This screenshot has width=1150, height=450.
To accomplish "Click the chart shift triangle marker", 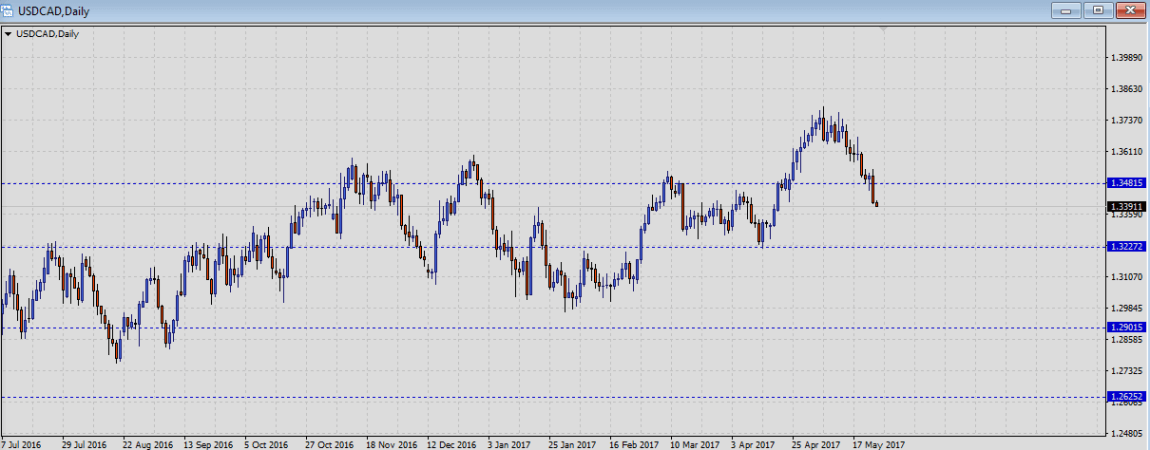I will click(883, 29).
